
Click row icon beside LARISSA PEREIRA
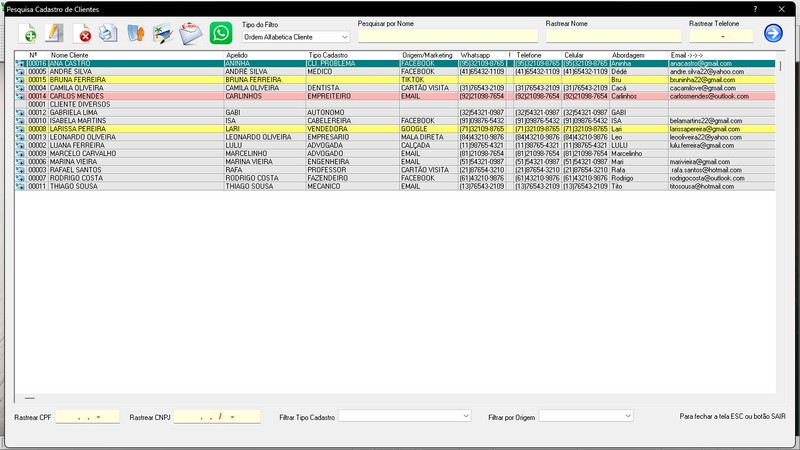click(x=20, y=129)
